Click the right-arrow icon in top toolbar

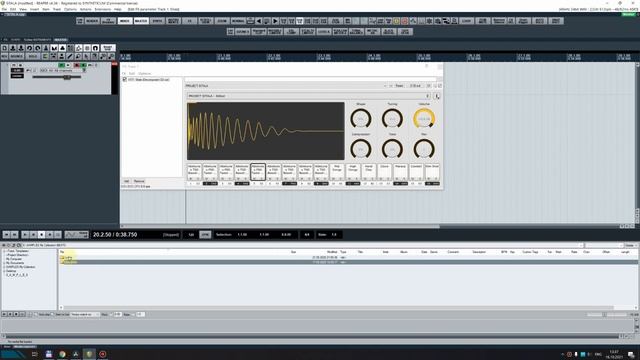[275, 21]
